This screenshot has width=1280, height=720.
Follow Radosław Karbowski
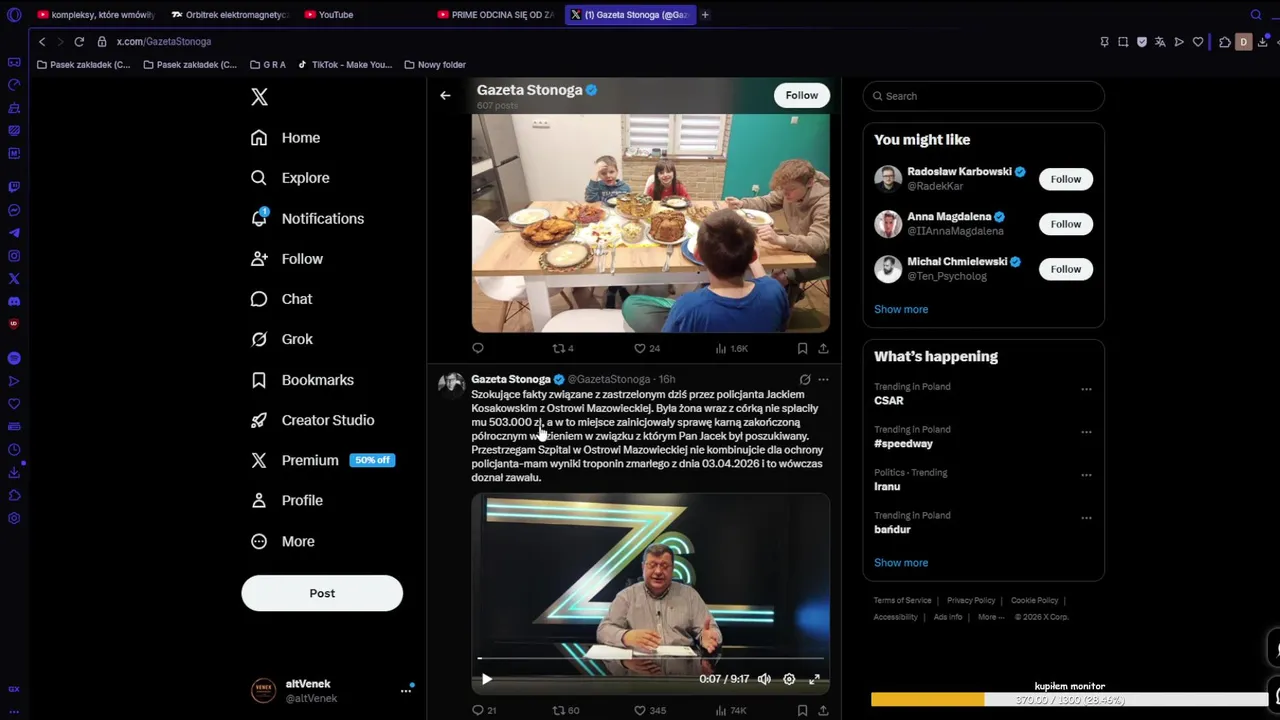(1065, 179)
